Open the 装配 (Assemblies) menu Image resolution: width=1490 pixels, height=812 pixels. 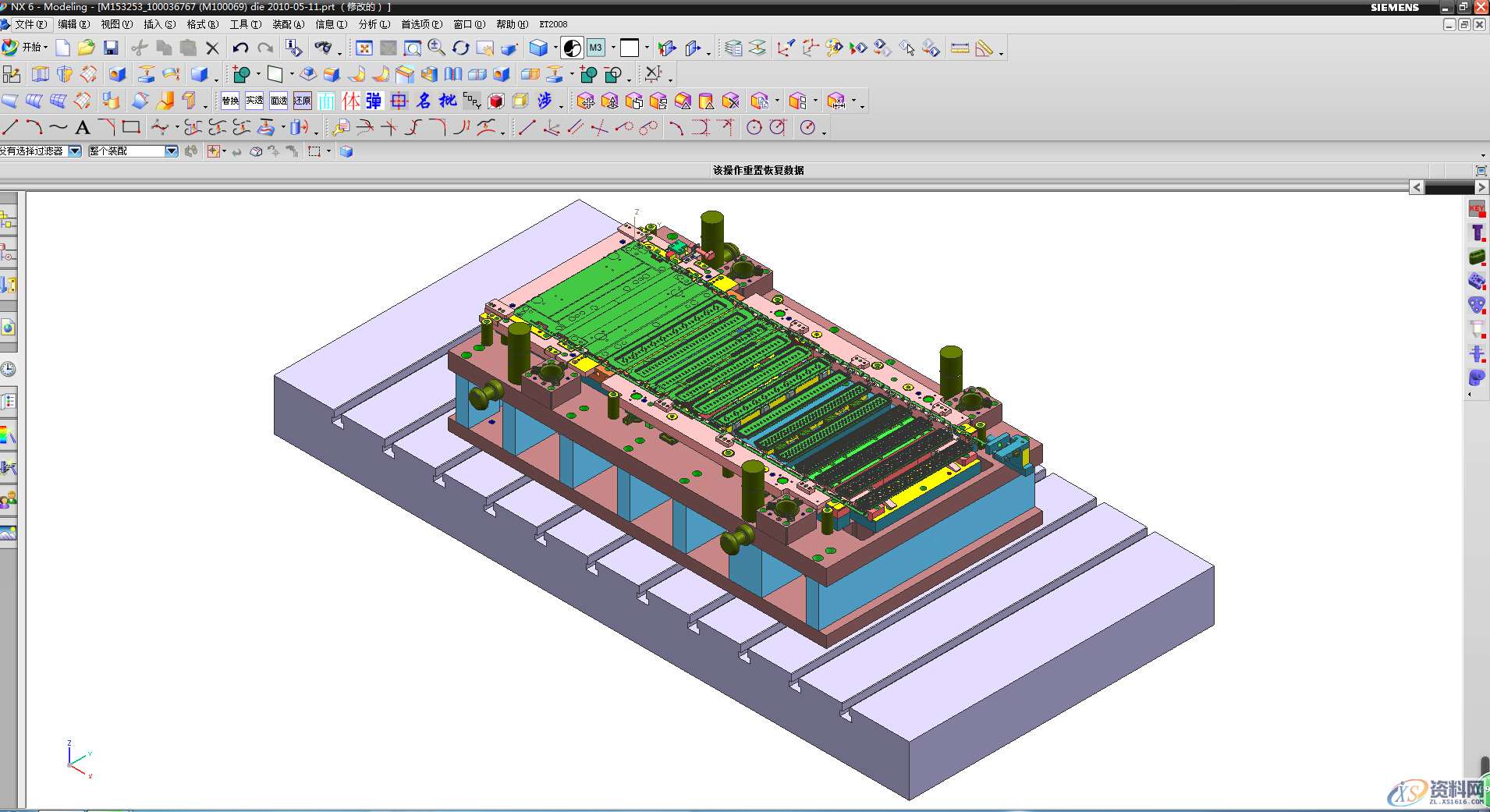[x=288, y=24]
